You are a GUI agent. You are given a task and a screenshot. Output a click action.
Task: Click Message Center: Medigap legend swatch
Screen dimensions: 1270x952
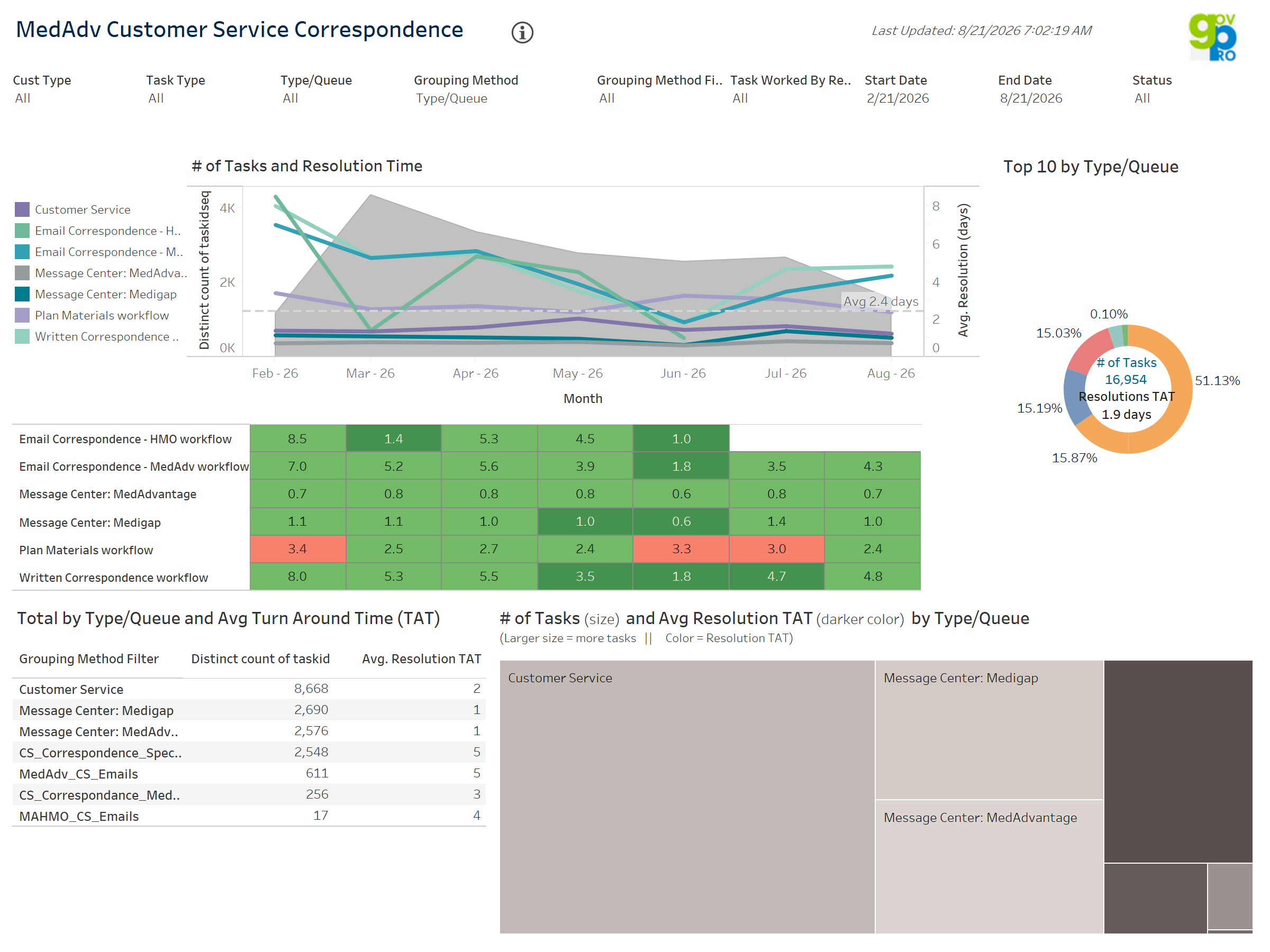pos(22,295)
